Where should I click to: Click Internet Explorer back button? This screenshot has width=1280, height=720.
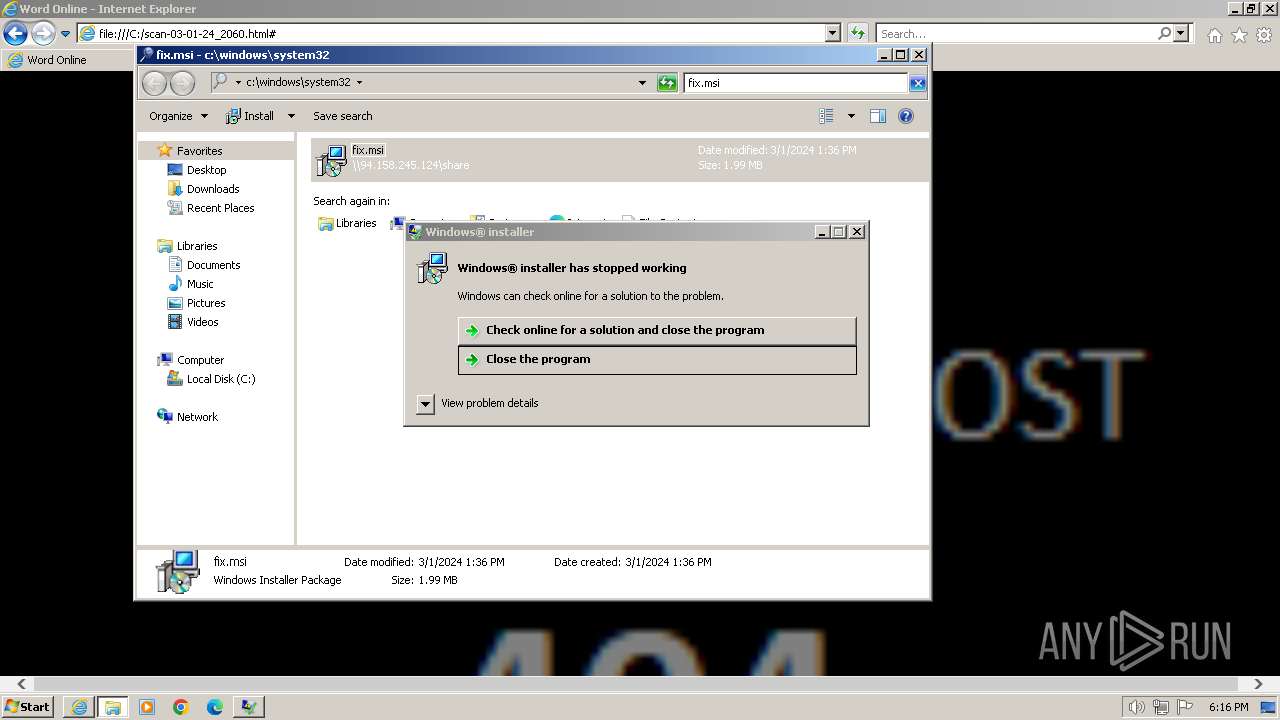tap(15, 33)
